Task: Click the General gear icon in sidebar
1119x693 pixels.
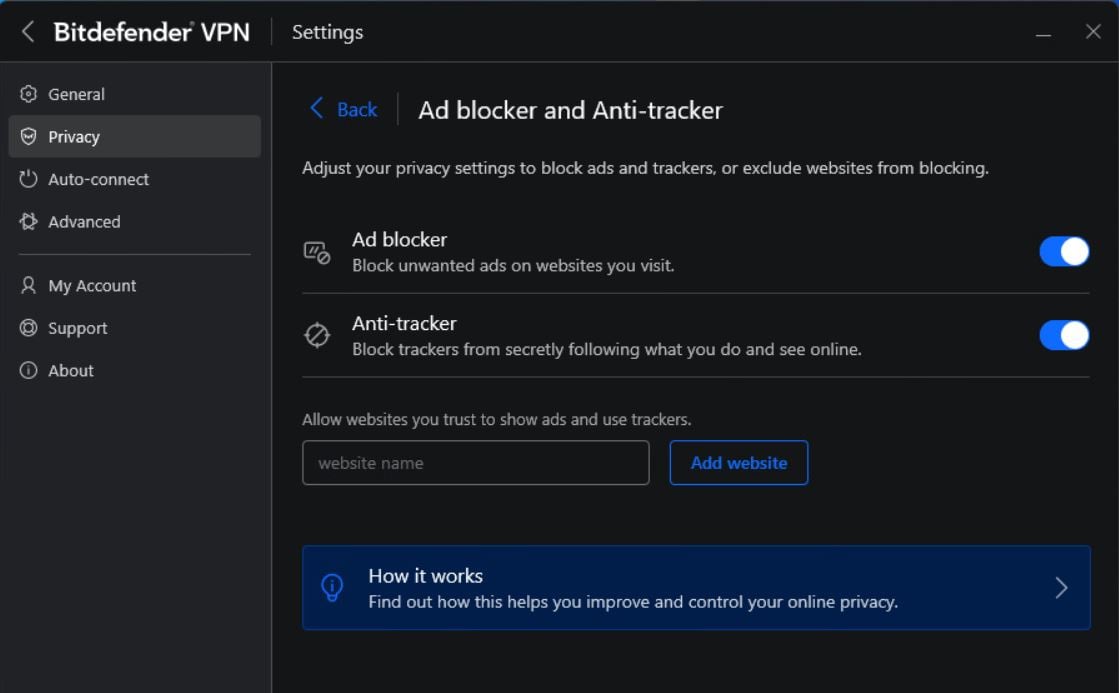Action: [28, 94]
